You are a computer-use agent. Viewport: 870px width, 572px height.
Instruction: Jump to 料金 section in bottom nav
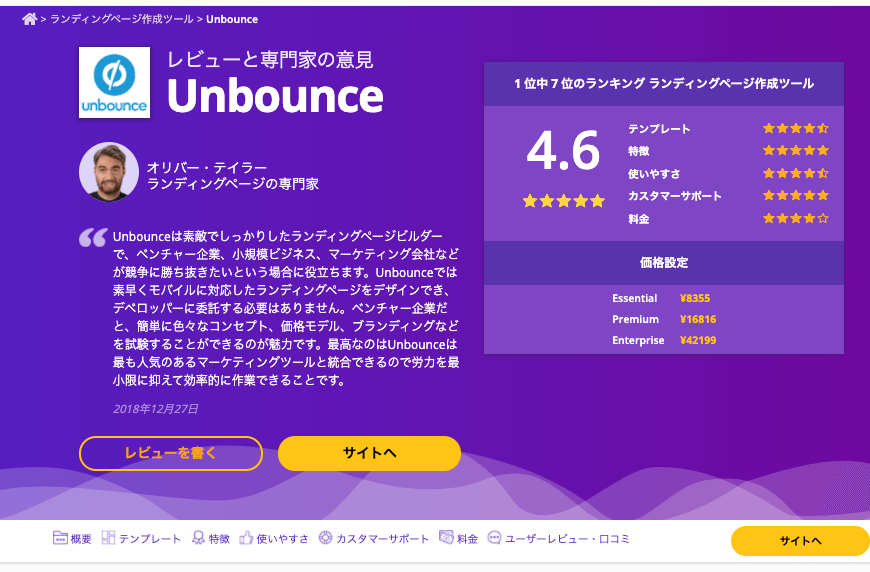point(468,539)
